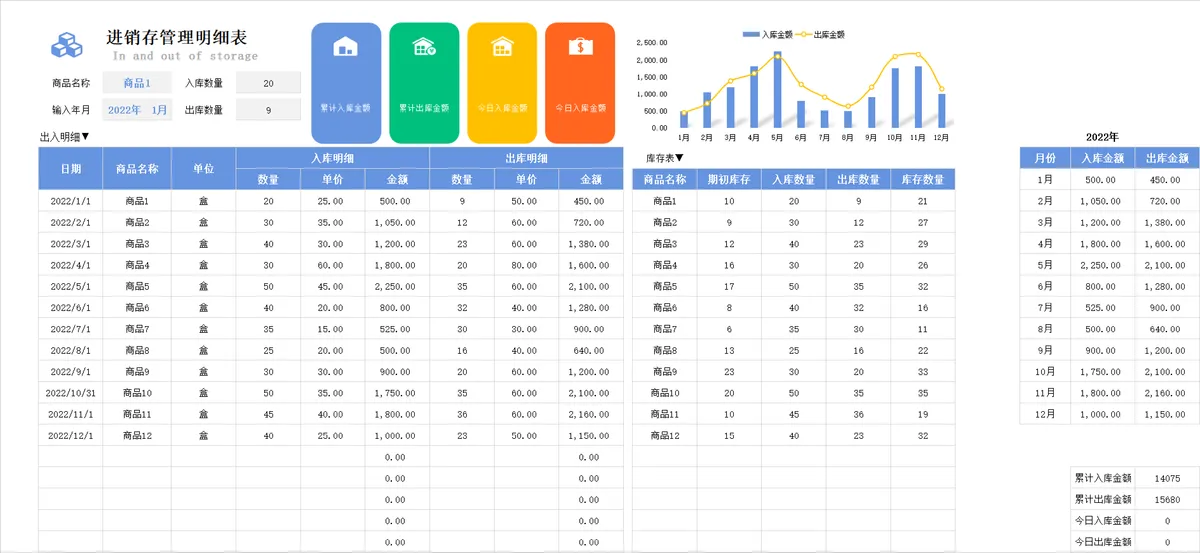Viewport: 1200px width, 553px height.
Task: Click the 入库明细 merged header
Action: [333, 158]
